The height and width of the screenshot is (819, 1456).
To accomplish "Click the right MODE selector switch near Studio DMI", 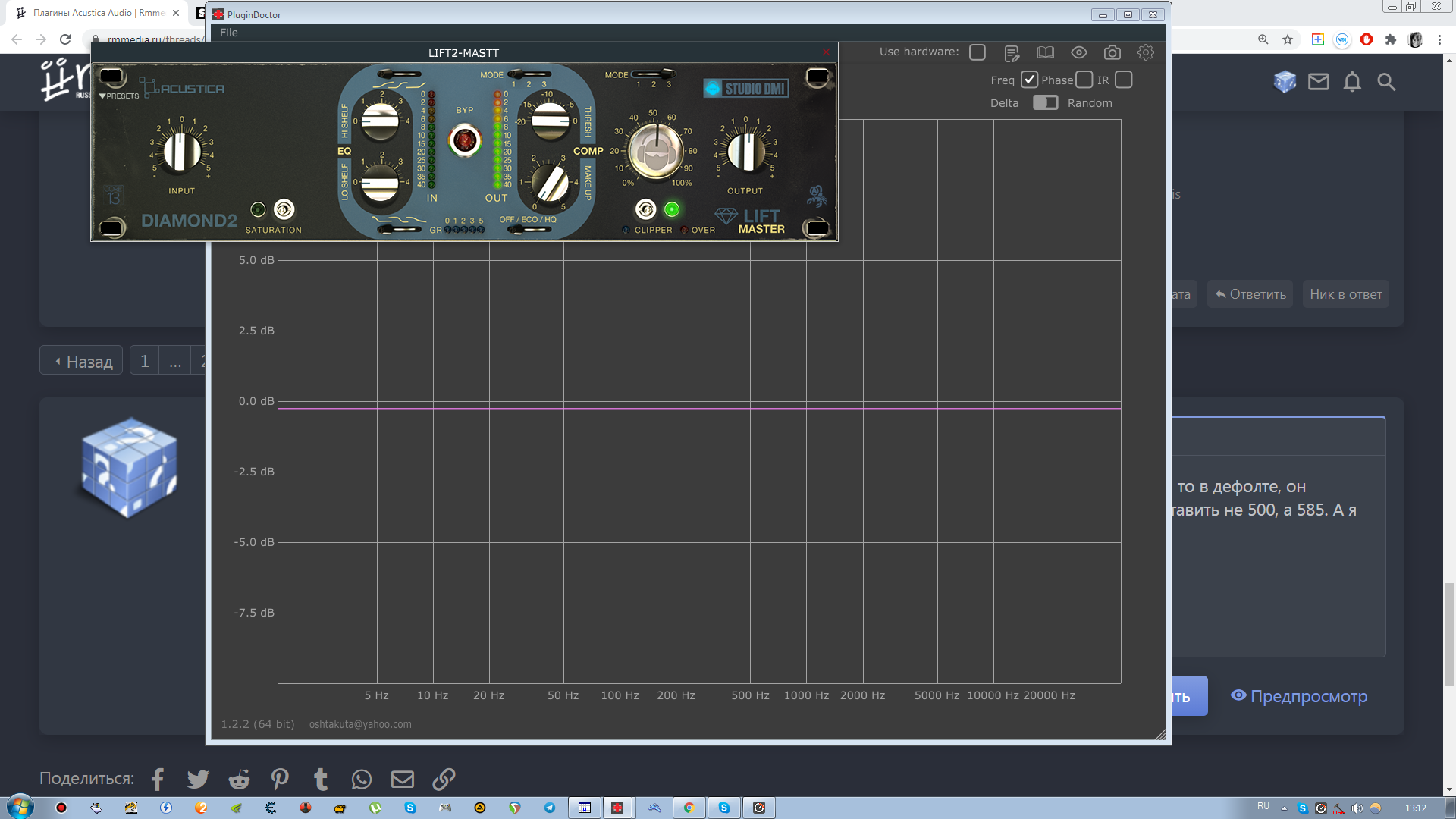I will coord(654,74).
